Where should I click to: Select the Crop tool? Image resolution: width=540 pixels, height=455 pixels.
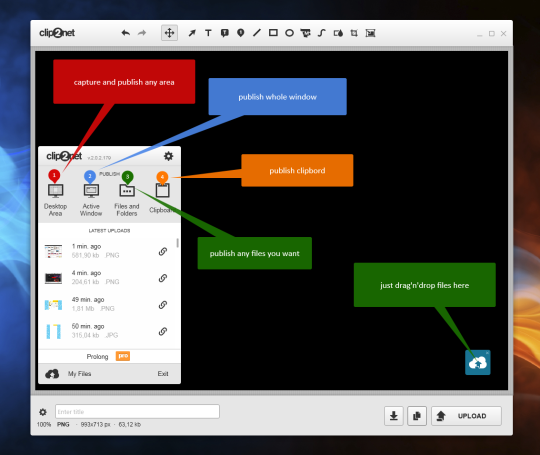pos(354,33)
